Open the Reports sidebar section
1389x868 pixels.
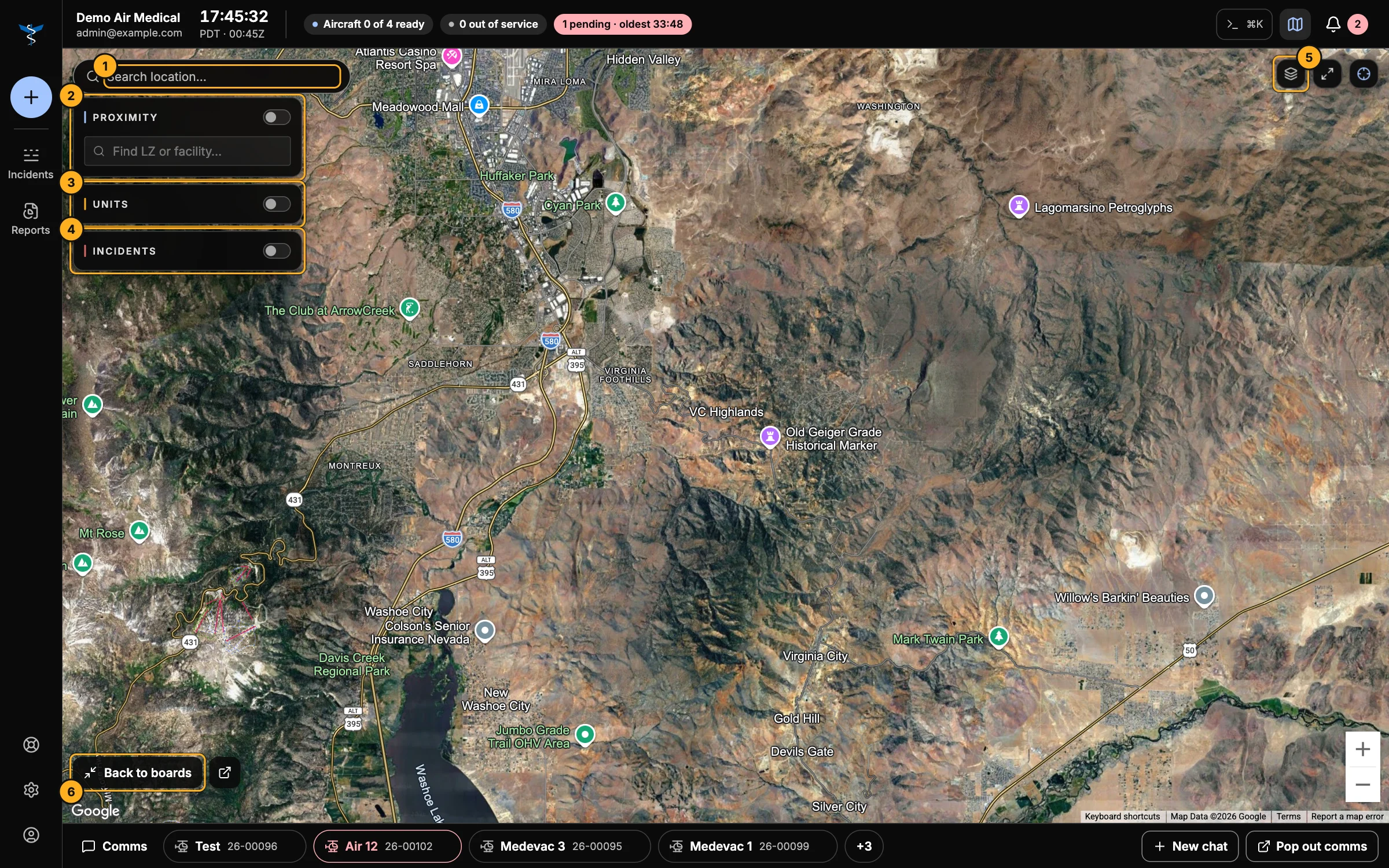click(31, 219)
